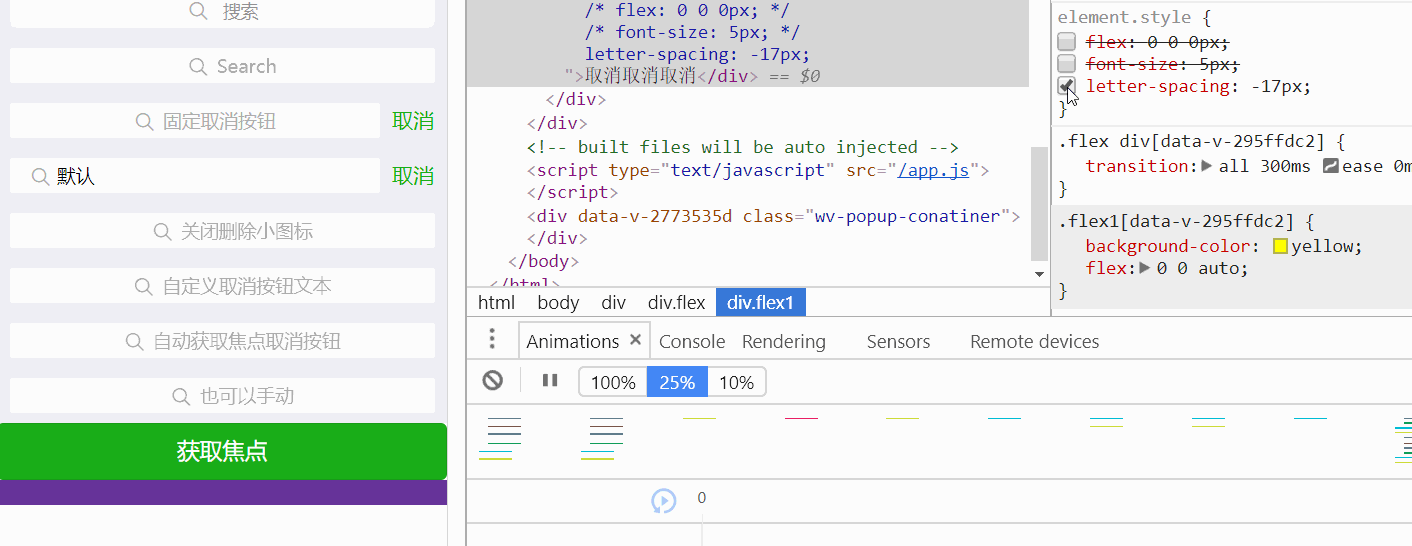
Task: Open the ease timing-function editor icon
Action: click(1330, 166)
